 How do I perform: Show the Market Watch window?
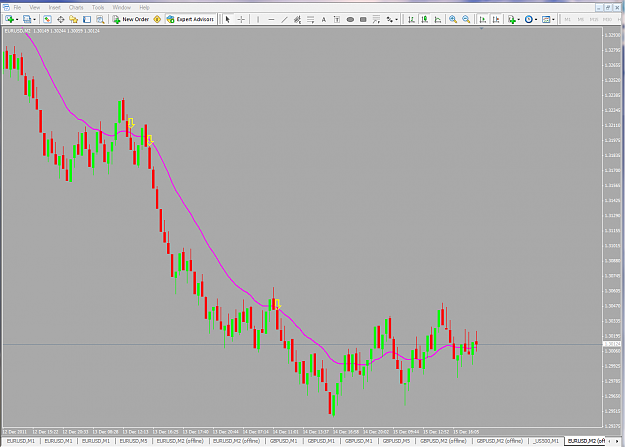(x=47, y=19)
